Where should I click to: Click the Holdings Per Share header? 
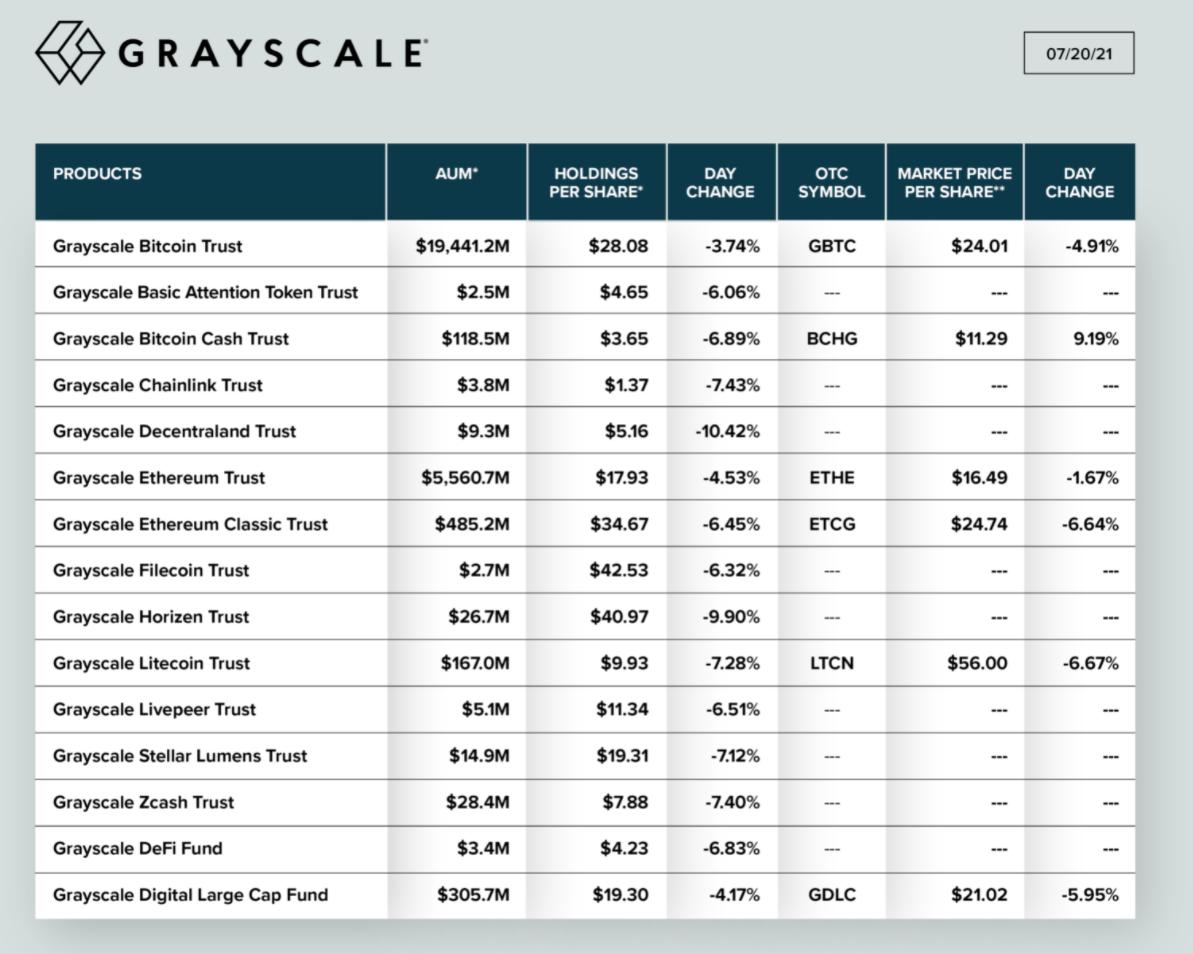596,182
